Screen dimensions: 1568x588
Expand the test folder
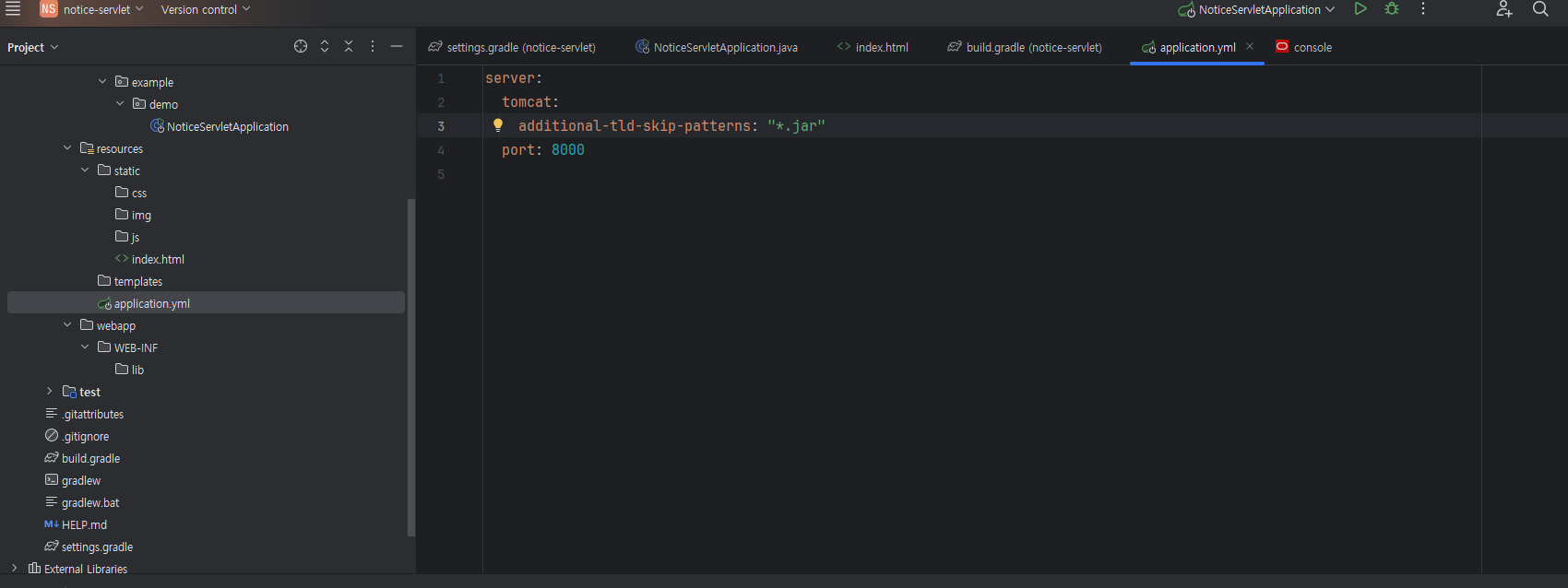pos(50,392)
